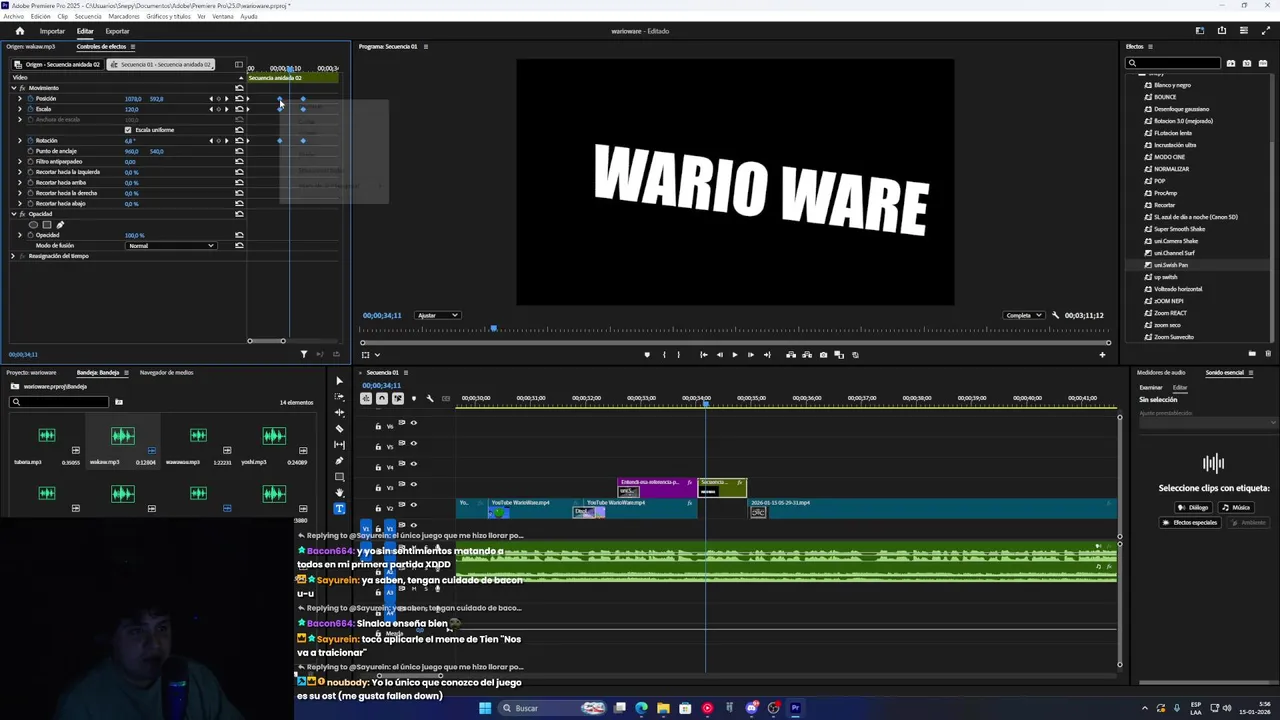The width and height of the screenshot is (1280, 720).
Task: Select free draw bezier mask pen
Action: click(59, 225)
